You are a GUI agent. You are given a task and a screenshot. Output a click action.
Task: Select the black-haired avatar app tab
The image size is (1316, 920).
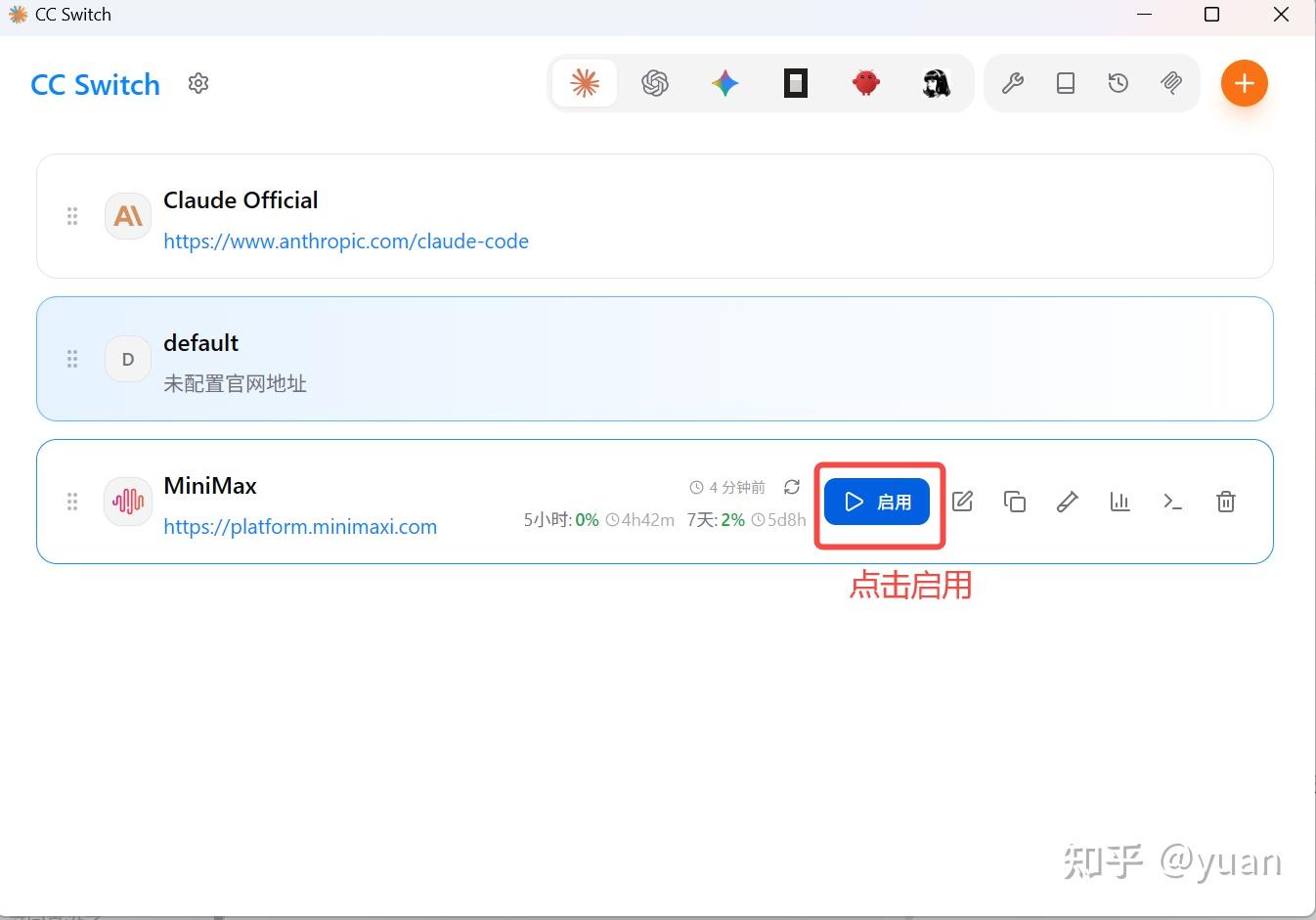[x=937, y=83]
